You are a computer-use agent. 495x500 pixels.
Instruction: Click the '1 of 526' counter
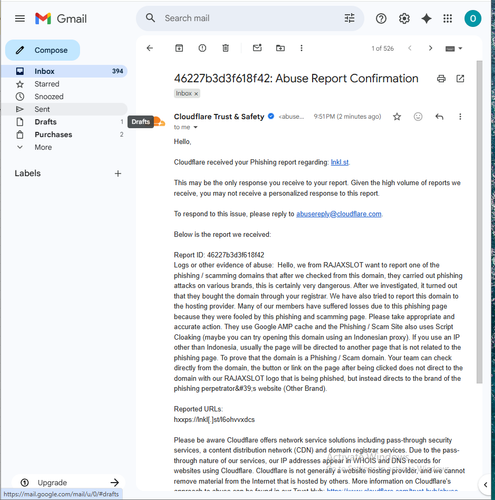coord(383,49)
